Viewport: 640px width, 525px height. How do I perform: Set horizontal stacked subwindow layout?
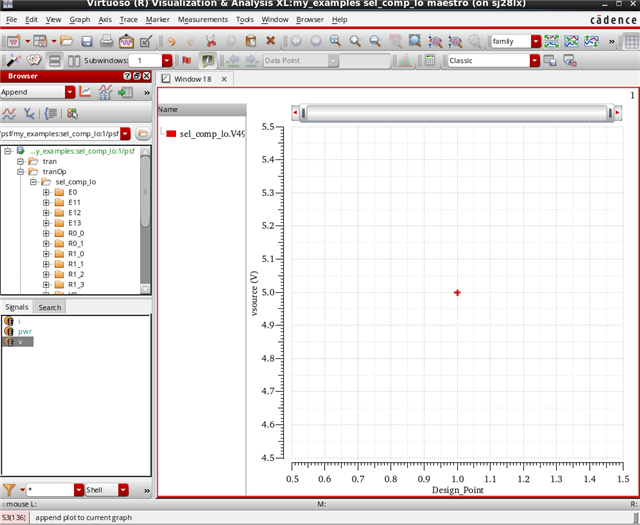[x=54, y=61]
